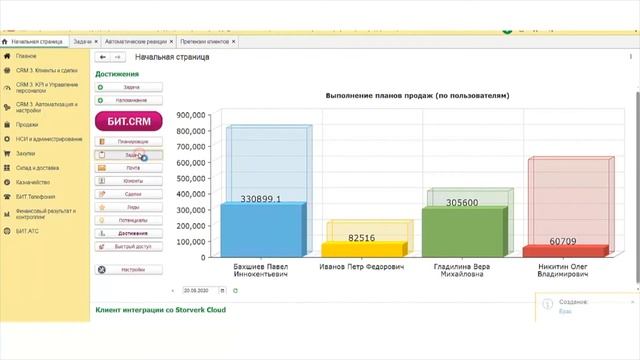
Task: Open the Казначейство section in the sidebar
Action: pyautogui.click(x=33, y=182)
